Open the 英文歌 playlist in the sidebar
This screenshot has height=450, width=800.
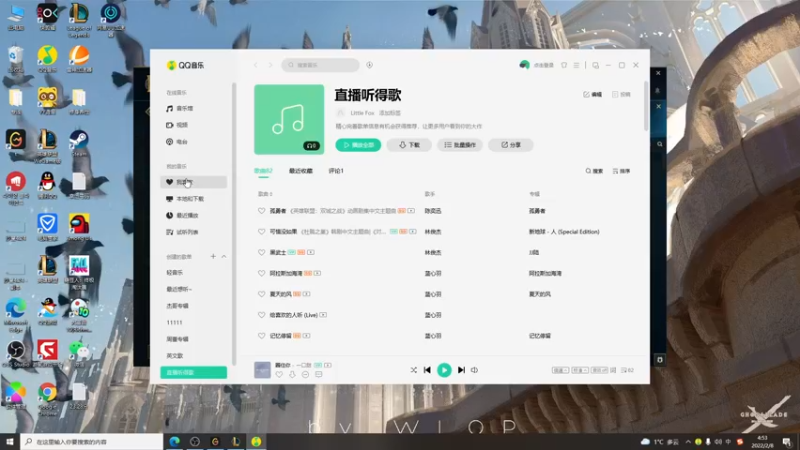pyautogui.click(x=174, y=356)
